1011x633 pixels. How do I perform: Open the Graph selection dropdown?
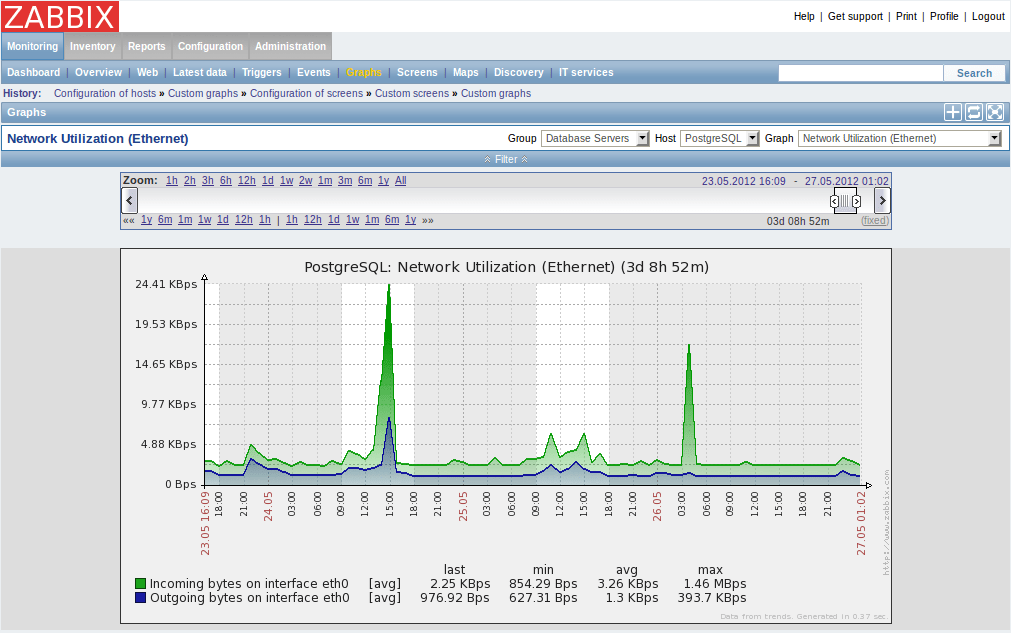pos(899,138)
